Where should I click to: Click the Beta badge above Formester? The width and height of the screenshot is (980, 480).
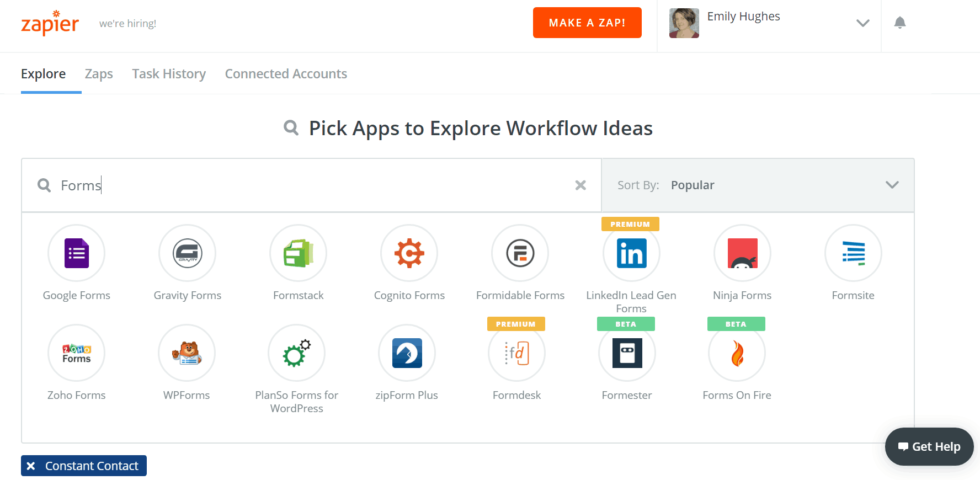[x=626, y=324]
